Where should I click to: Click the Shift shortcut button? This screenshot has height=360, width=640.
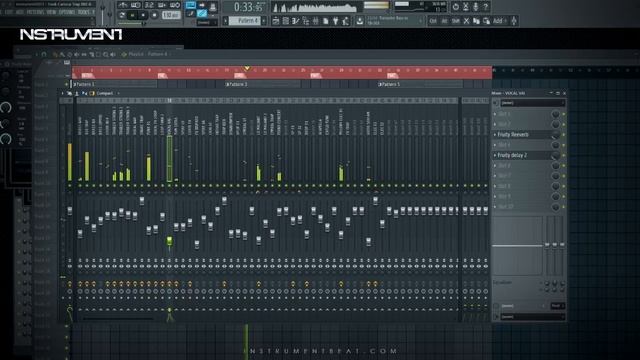(x=456, y=21)
